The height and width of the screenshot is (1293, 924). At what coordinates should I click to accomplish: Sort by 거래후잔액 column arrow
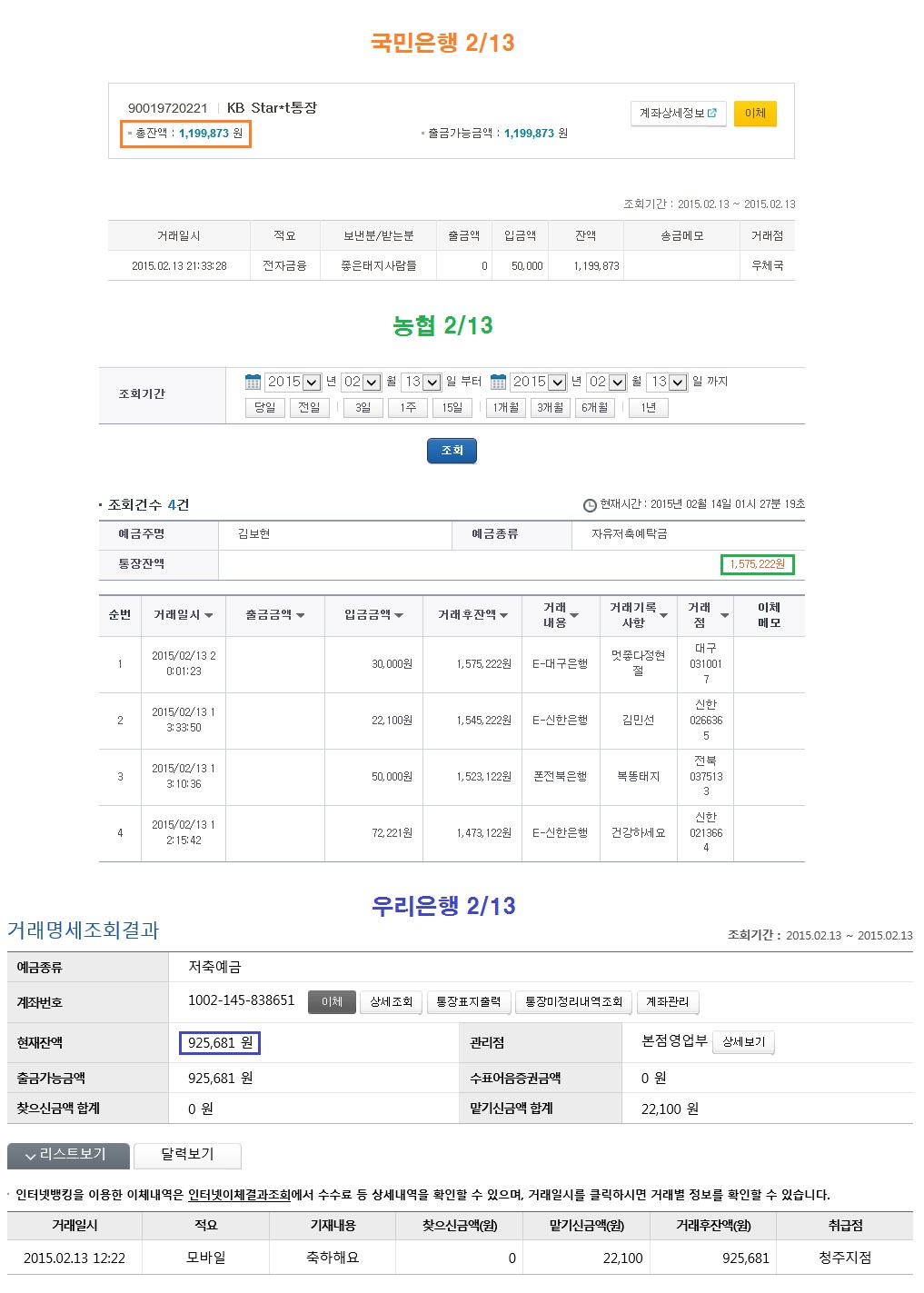[504, 616]
